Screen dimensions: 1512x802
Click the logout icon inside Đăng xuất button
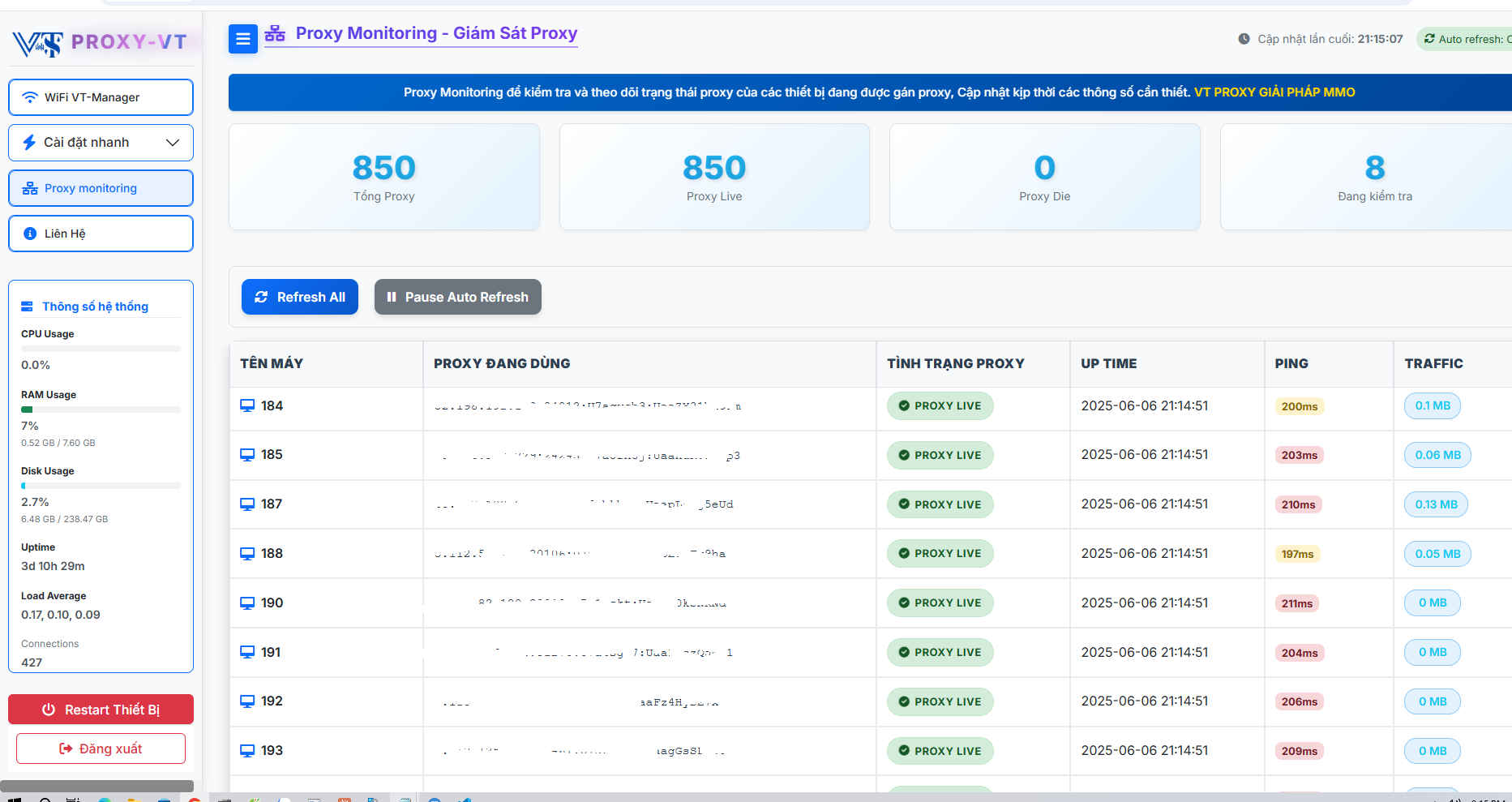(x=66, y=748)
